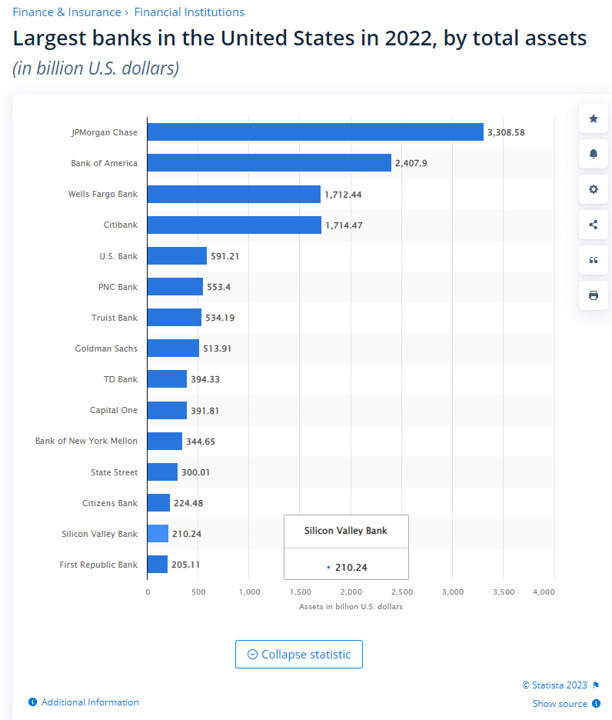Screen dimensions: 612x720
Task: Click the 344.65 value label
Action: click(201, 441)
